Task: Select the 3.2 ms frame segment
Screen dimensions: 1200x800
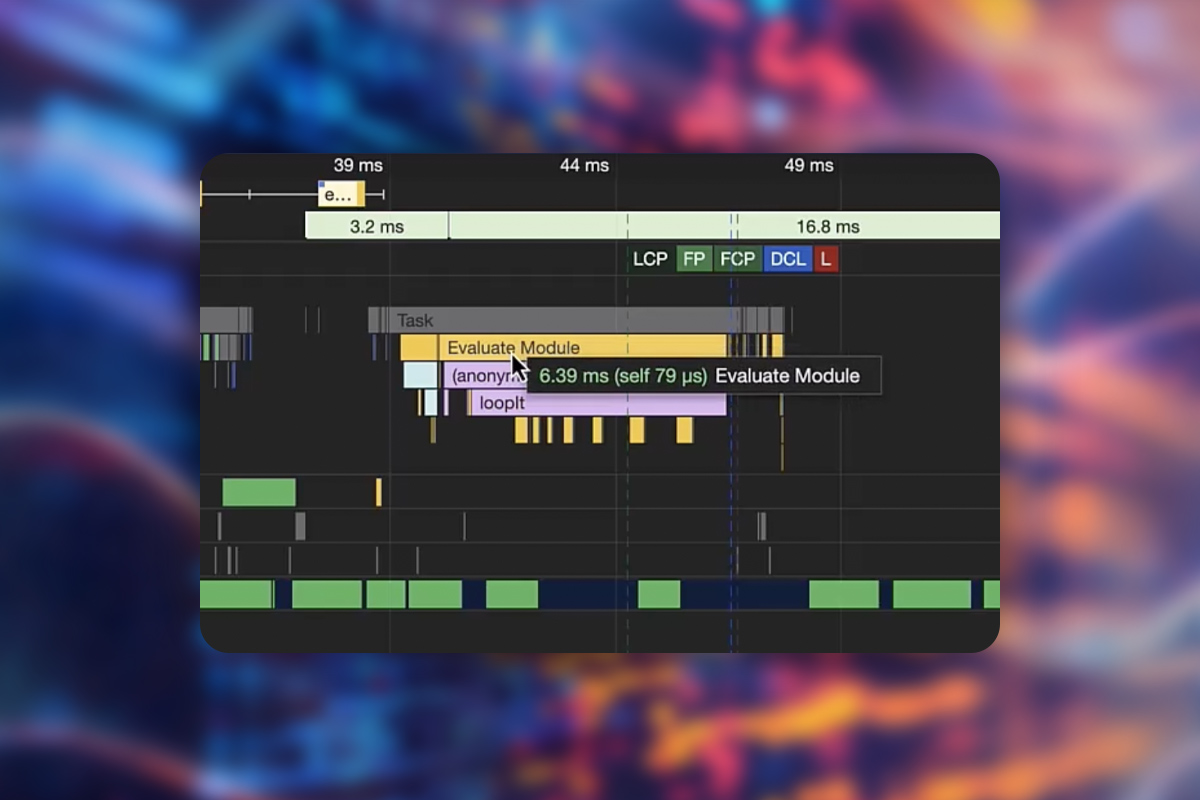Action: coord(377,226)
